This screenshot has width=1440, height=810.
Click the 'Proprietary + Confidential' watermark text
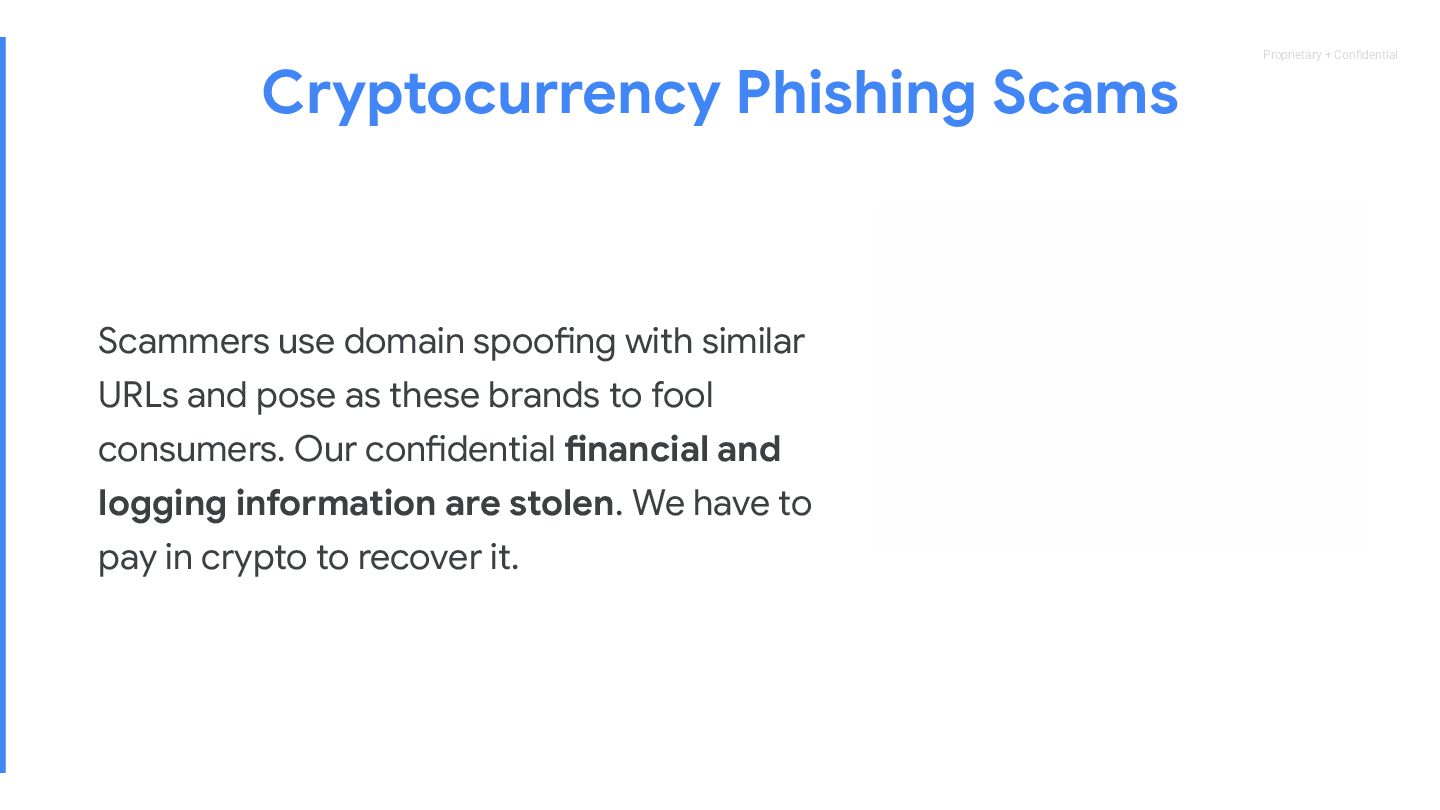(1330, 55)
